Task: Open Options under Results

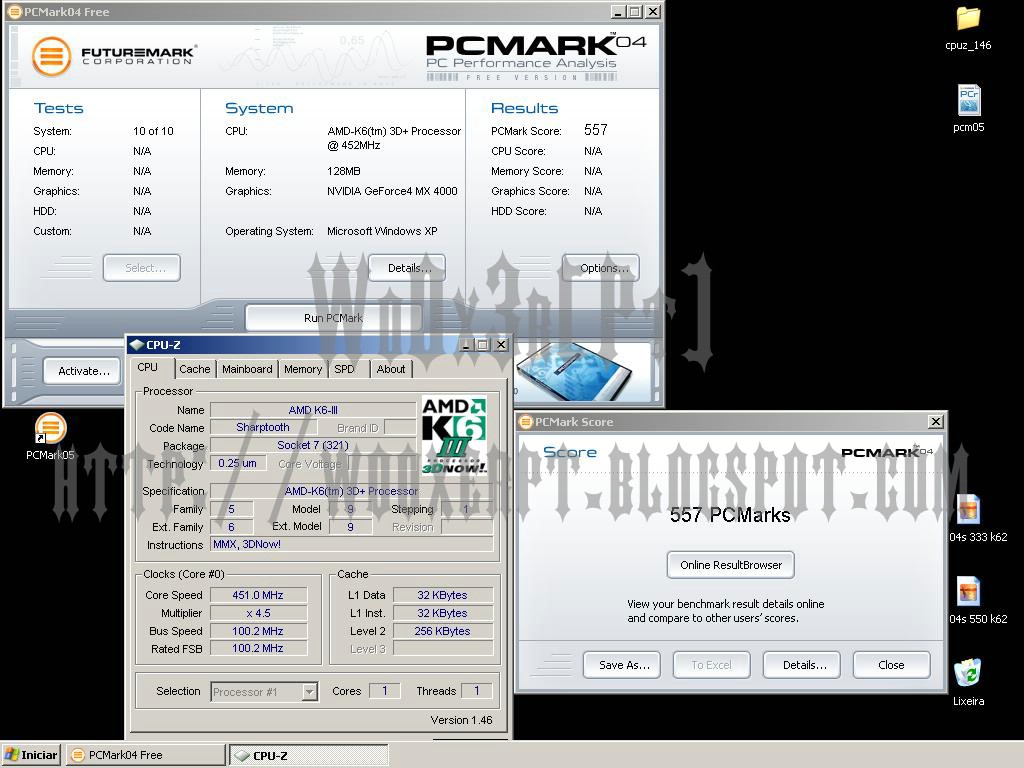Action: pos(601,268)
